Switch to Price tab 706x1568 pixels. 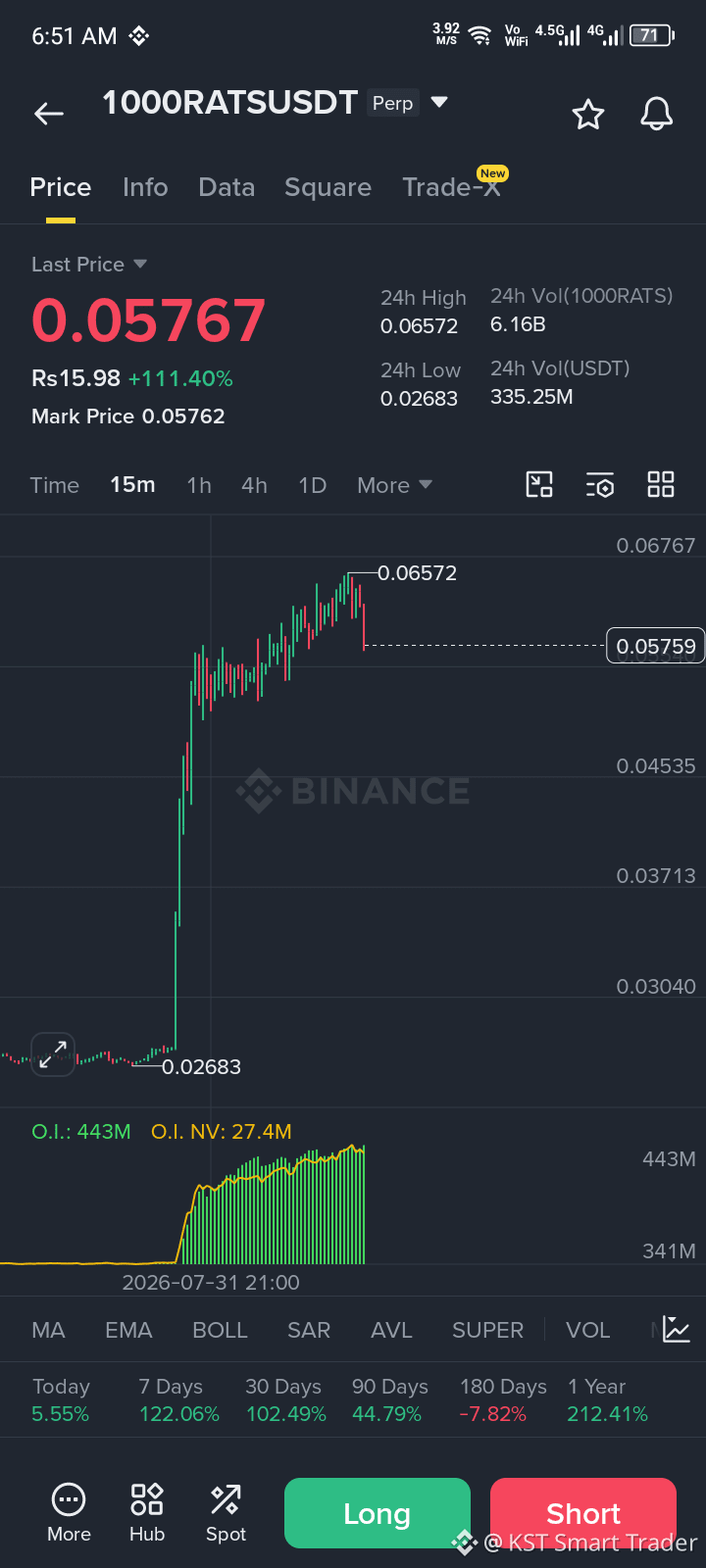coord(61,187)
